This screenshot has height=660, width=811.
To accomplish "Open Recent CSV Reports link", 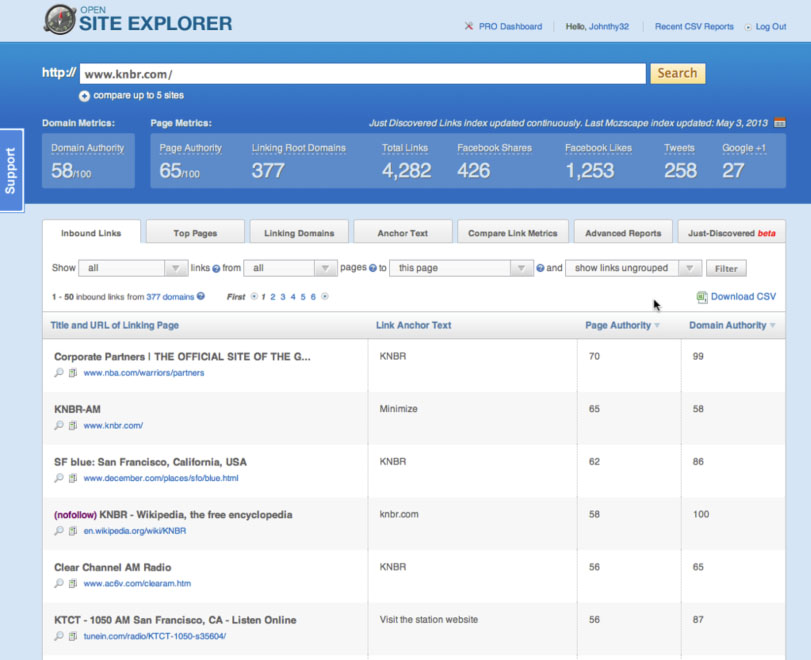I will pos(694,26).
